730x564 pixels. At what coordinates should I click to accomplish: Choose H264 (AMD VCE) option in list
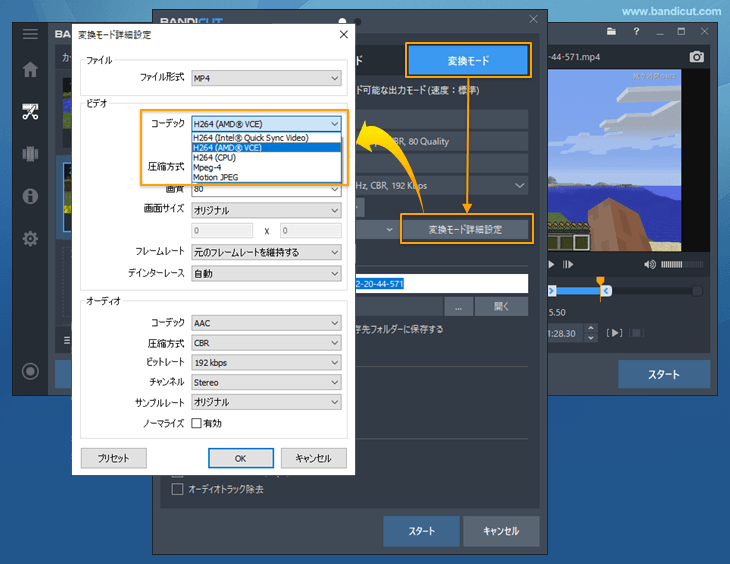pyautogui.click(x=266, y=148)
